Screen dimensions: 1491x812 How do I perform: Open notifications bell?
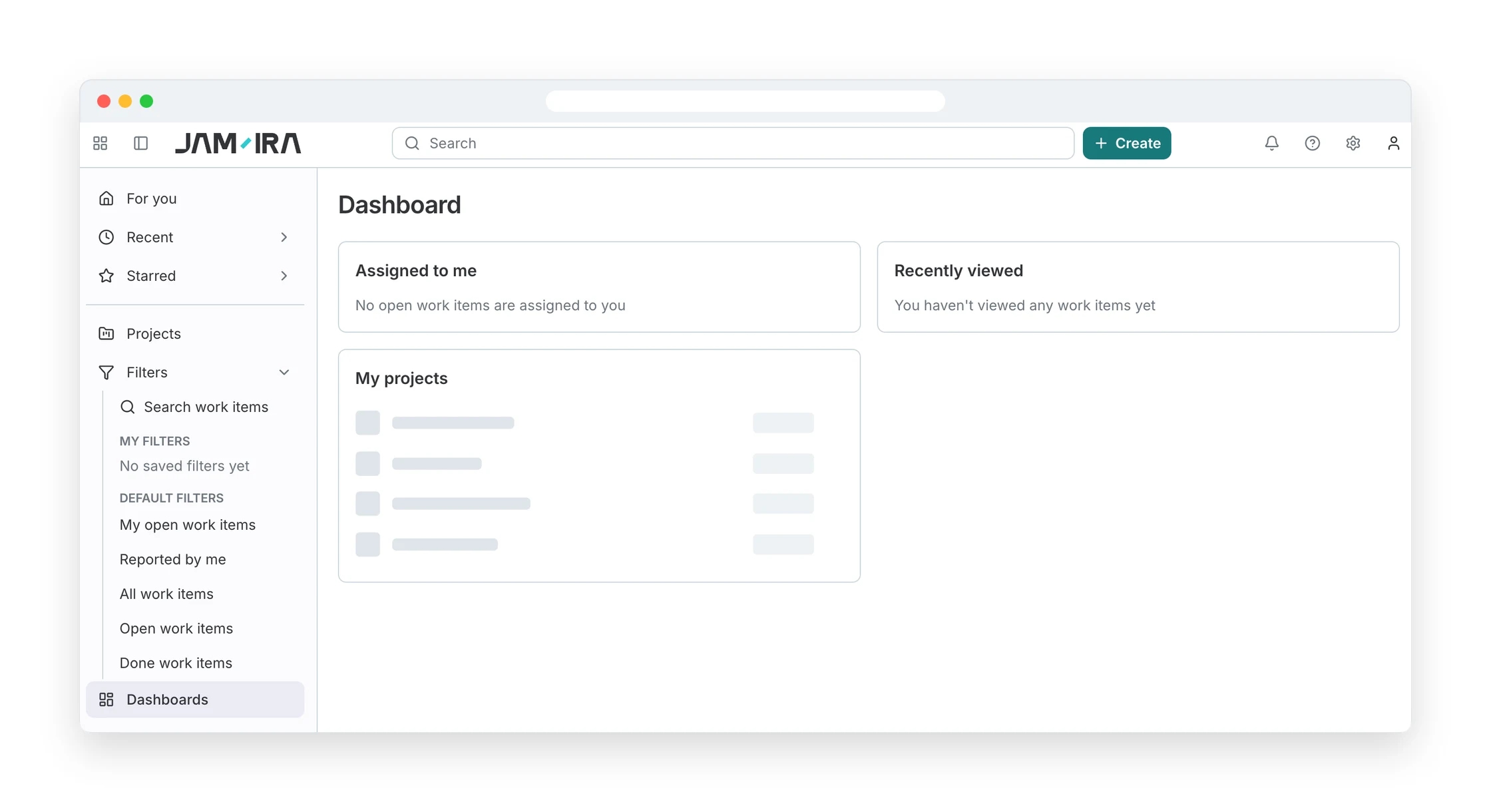coord(1271,143)
